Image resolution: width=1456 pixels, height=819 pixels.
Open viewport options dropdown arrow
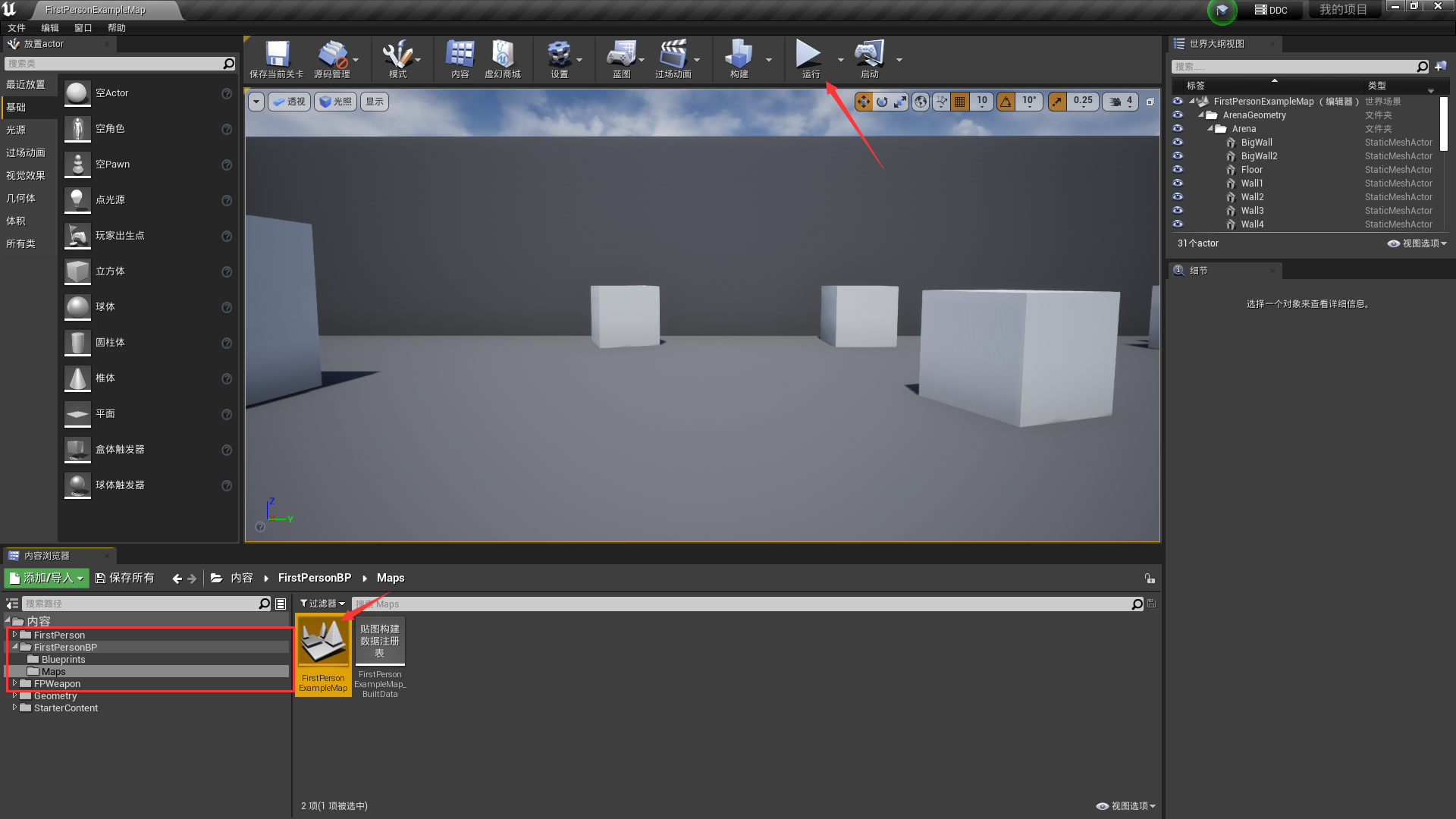coord(256,102)
